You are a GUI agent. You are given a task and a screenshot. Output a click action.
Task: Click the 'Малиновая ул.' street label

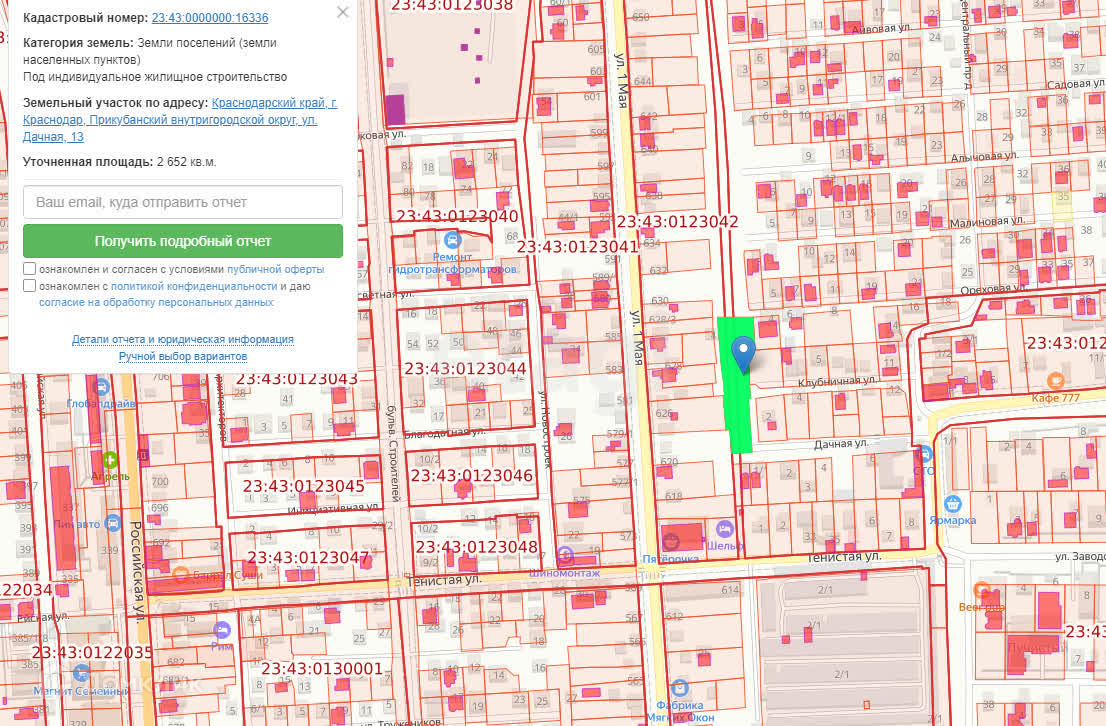point(988,222)
